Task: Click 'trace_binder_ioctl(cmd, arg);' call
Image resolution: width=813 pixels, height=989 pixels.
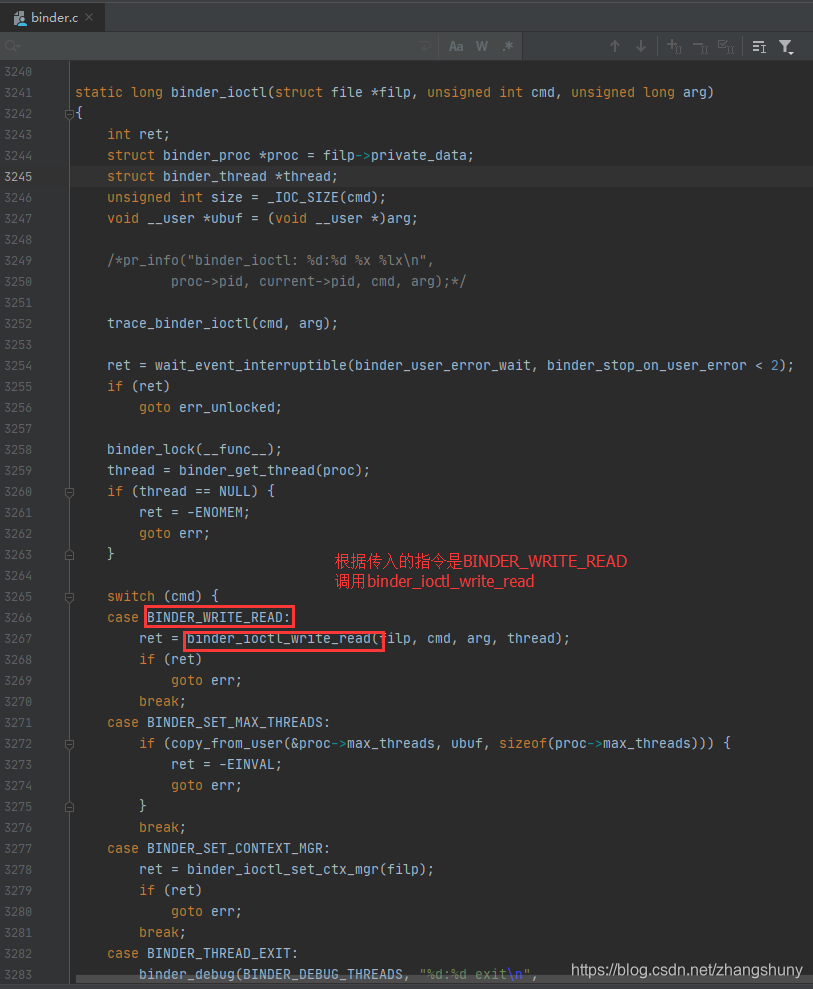Action: tap(222, 324)
